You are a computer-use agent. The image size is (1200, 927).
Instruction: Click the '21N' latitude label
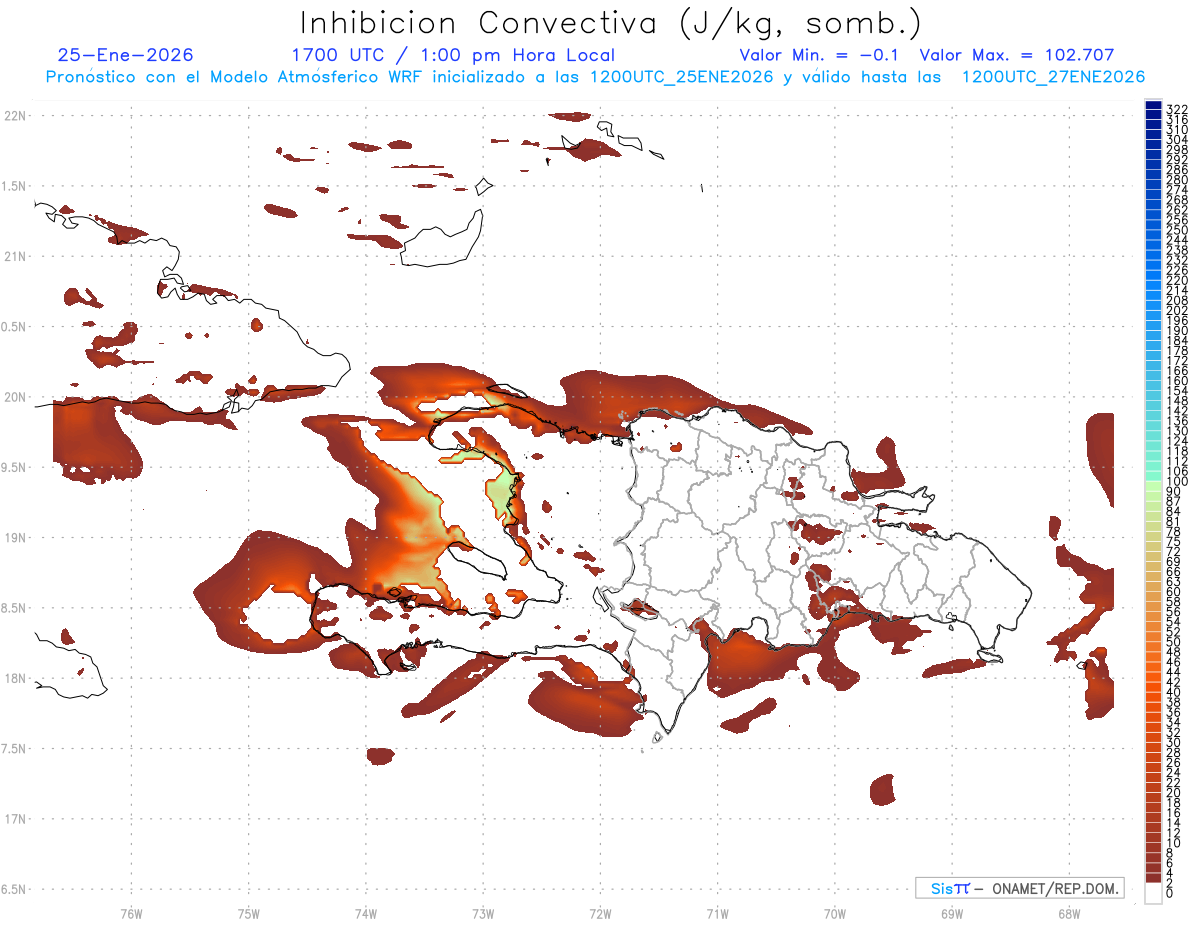pos(16,256)
